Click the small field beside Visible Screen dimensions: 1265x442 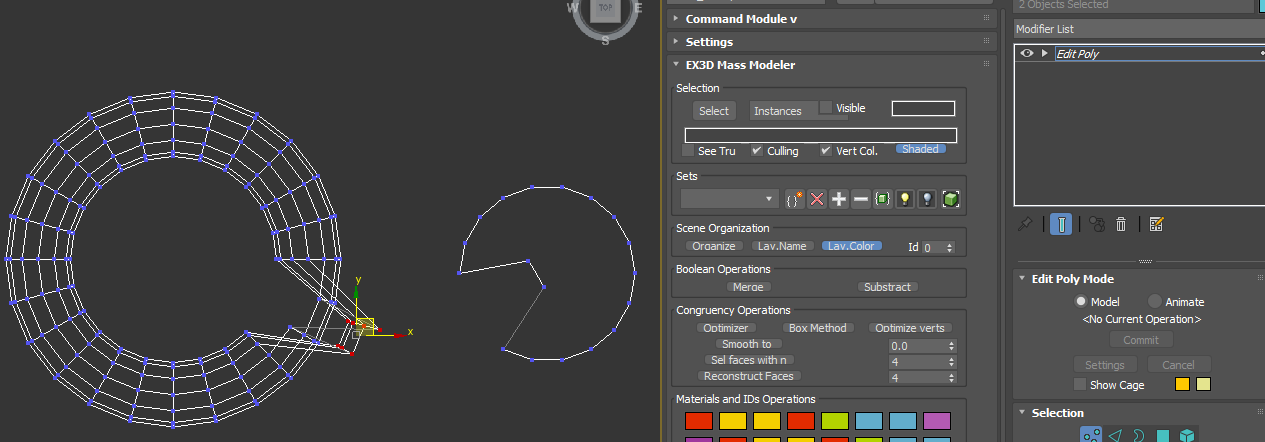923,108
